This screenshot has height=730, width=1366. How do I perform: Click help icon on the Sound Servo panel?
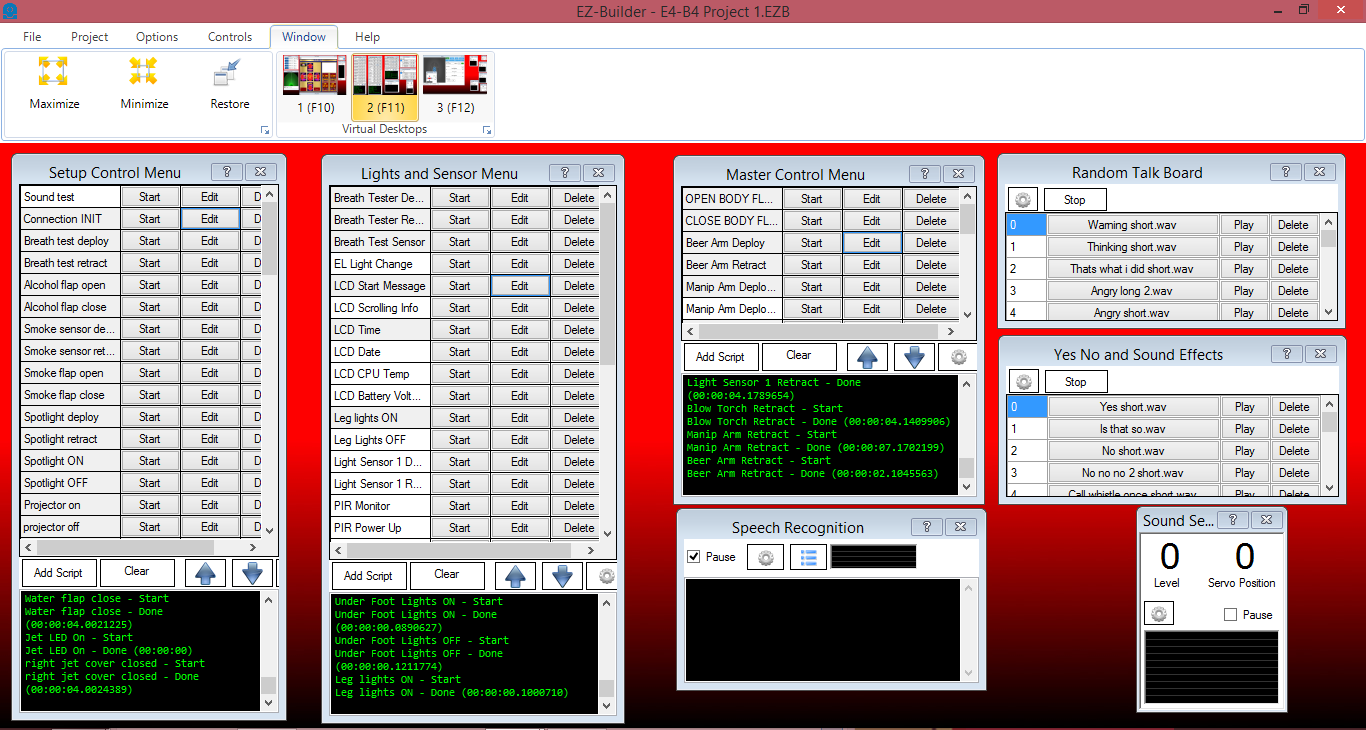1233,520
